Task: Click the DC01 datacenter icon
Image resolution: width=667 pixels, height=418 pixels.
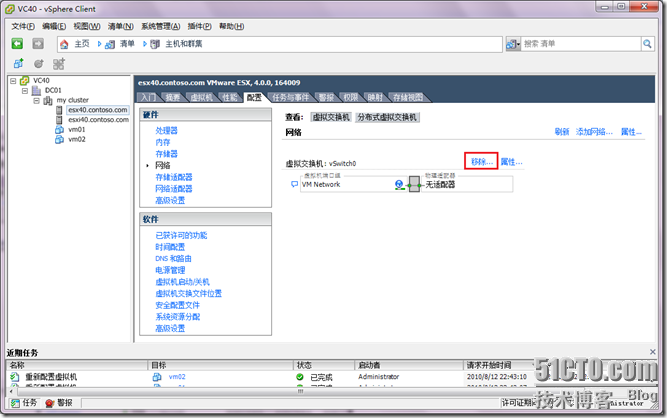Action: 37,90
